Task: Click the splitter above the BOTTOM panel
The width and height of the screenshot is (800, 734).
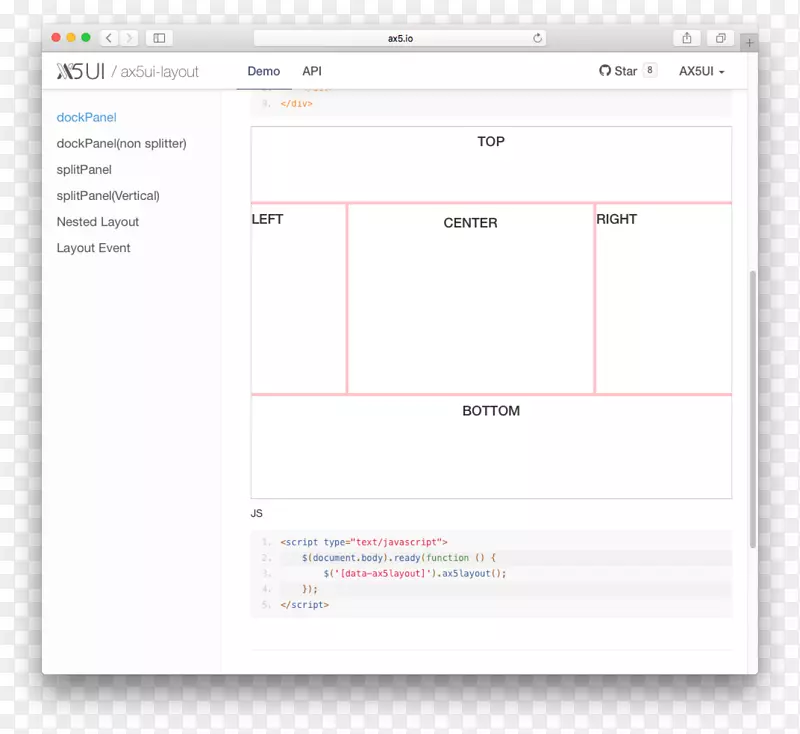Action: 491,394
